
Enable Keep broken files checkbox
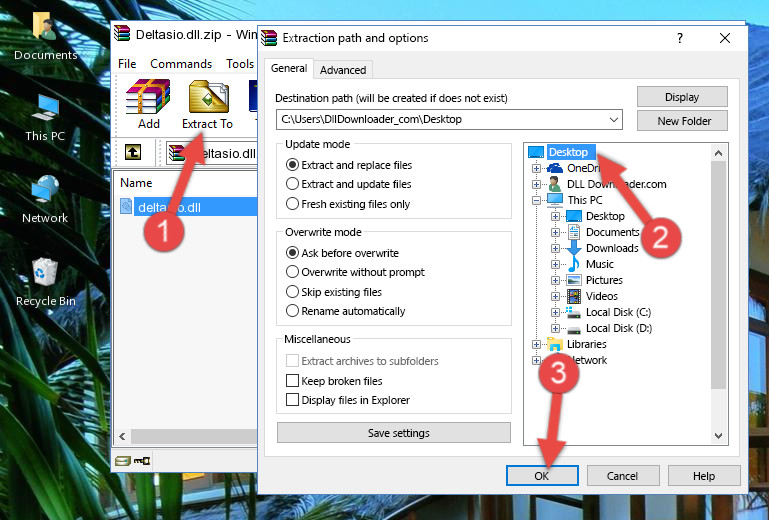click(292, 381)
